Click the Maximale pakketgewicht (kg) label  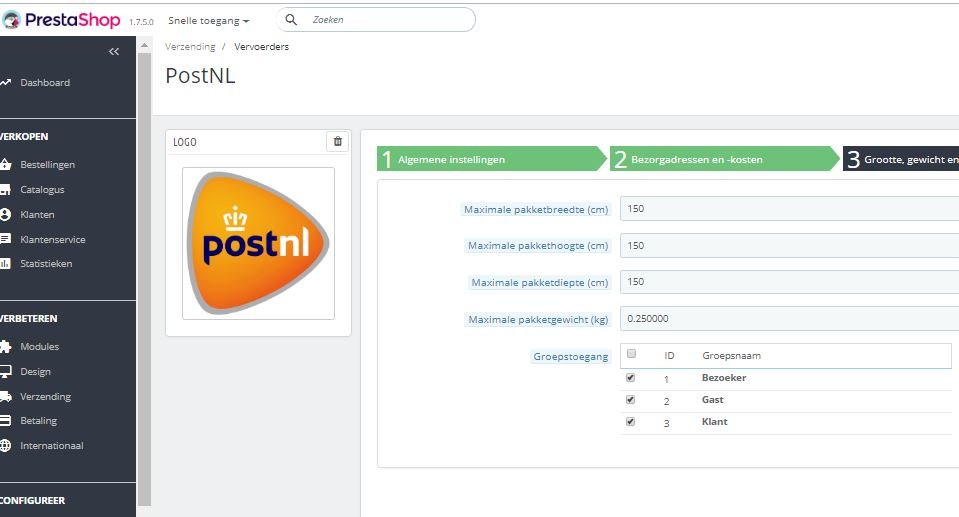[538, 319]
